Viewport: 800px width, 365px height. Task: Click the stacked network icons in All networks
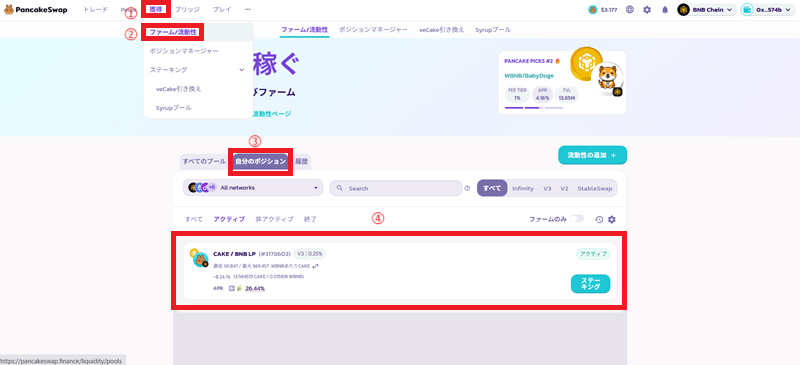pos(202,188)
